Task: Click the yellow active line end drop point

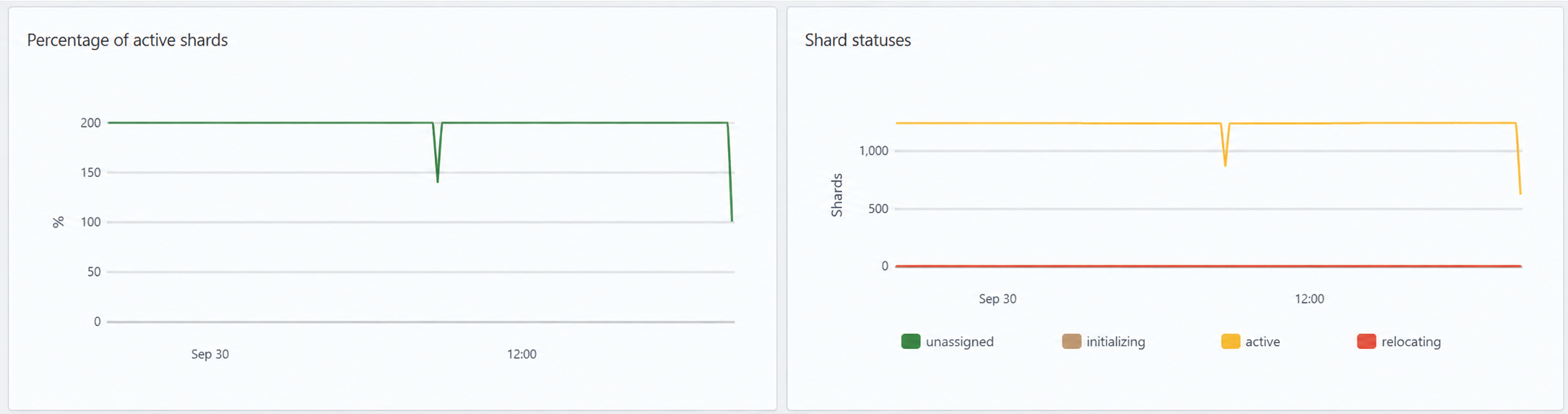Action: [x=1520, y=193]
